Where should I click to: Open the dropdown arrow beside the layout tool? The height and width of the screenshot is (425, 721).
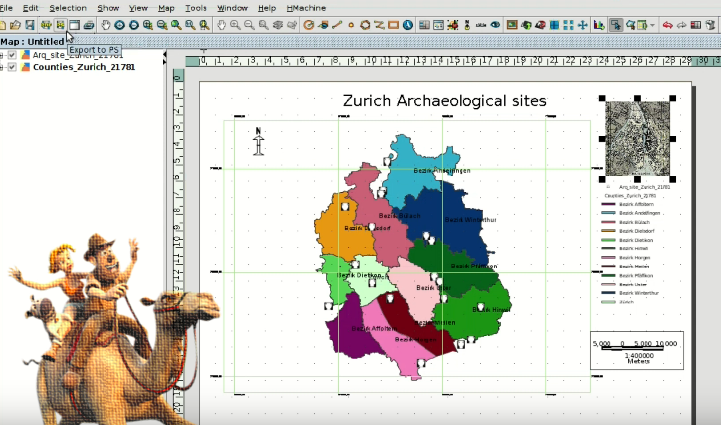(x=652, y=24)
